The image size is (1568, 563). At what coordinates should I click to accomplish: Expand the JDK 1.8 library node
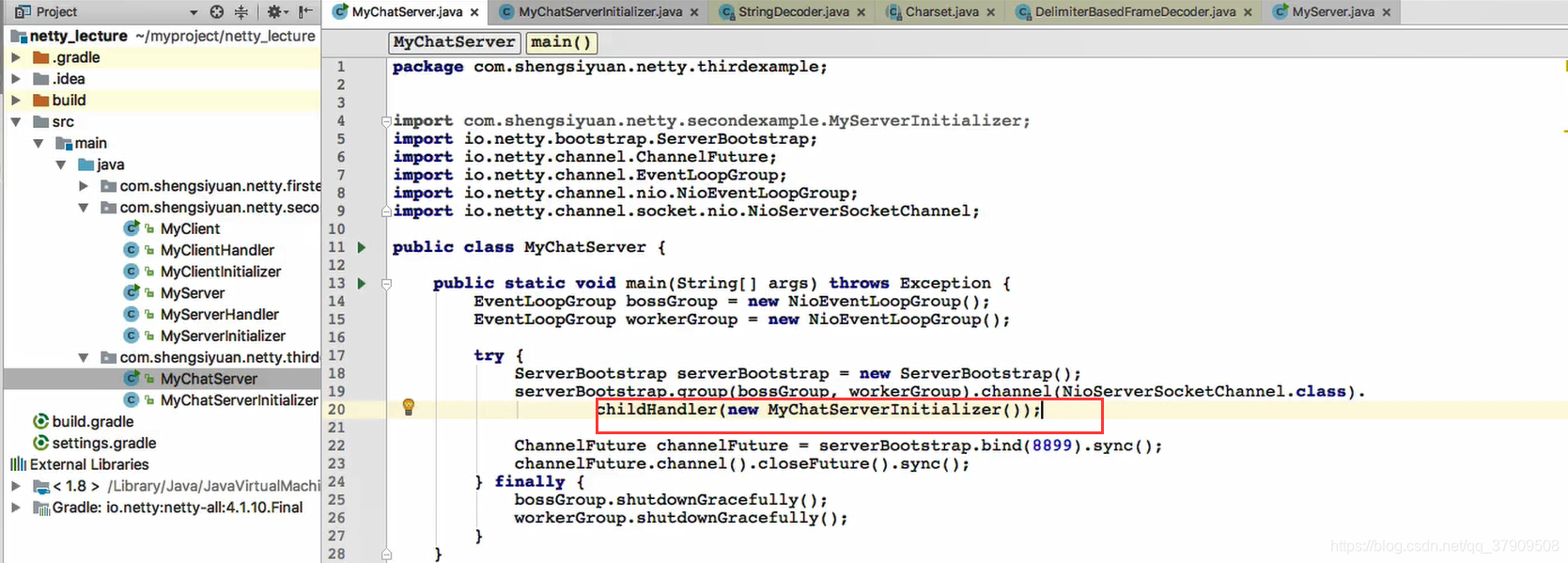click(16, 486)
